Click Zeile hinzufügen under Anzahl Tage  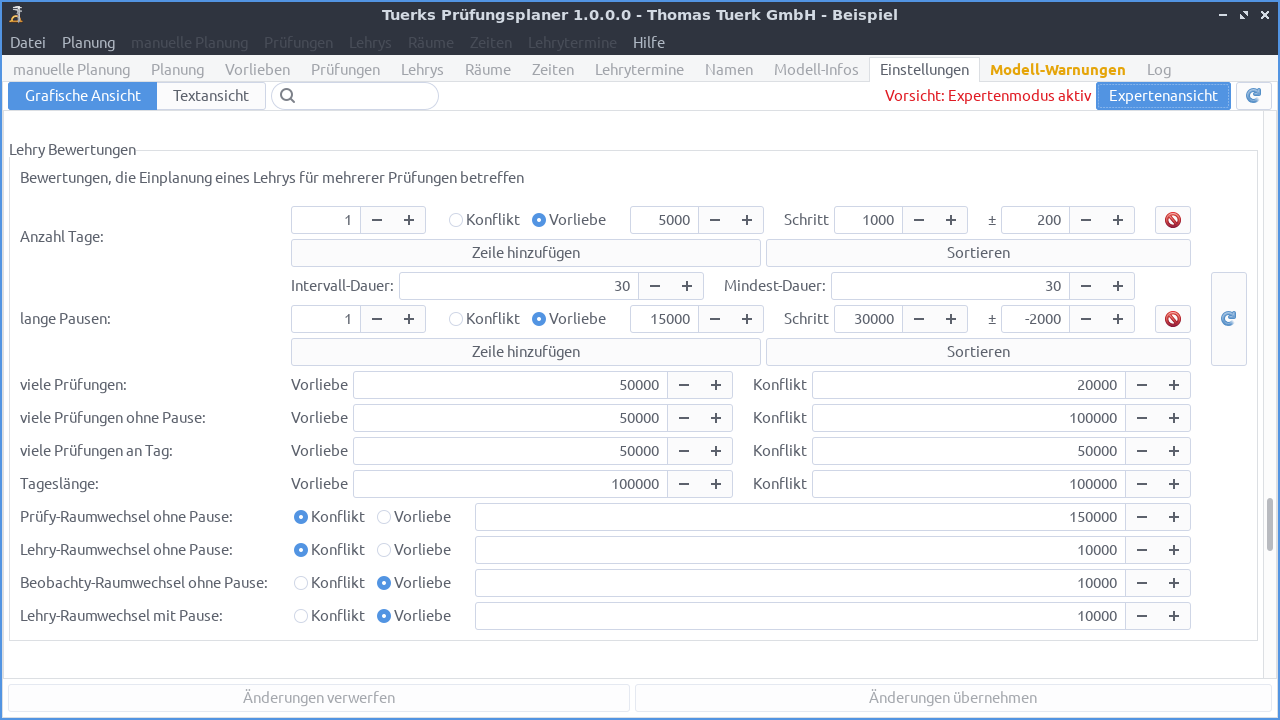point(525,252)
